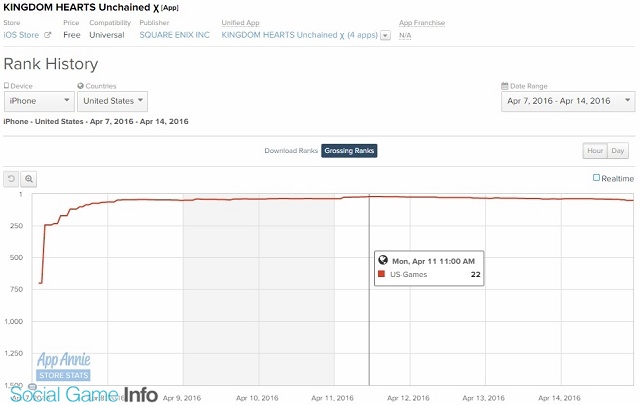Click the magnifier zoom icon above chart
The height and width of the screenshot is (405, 640).
click(29, 179)
